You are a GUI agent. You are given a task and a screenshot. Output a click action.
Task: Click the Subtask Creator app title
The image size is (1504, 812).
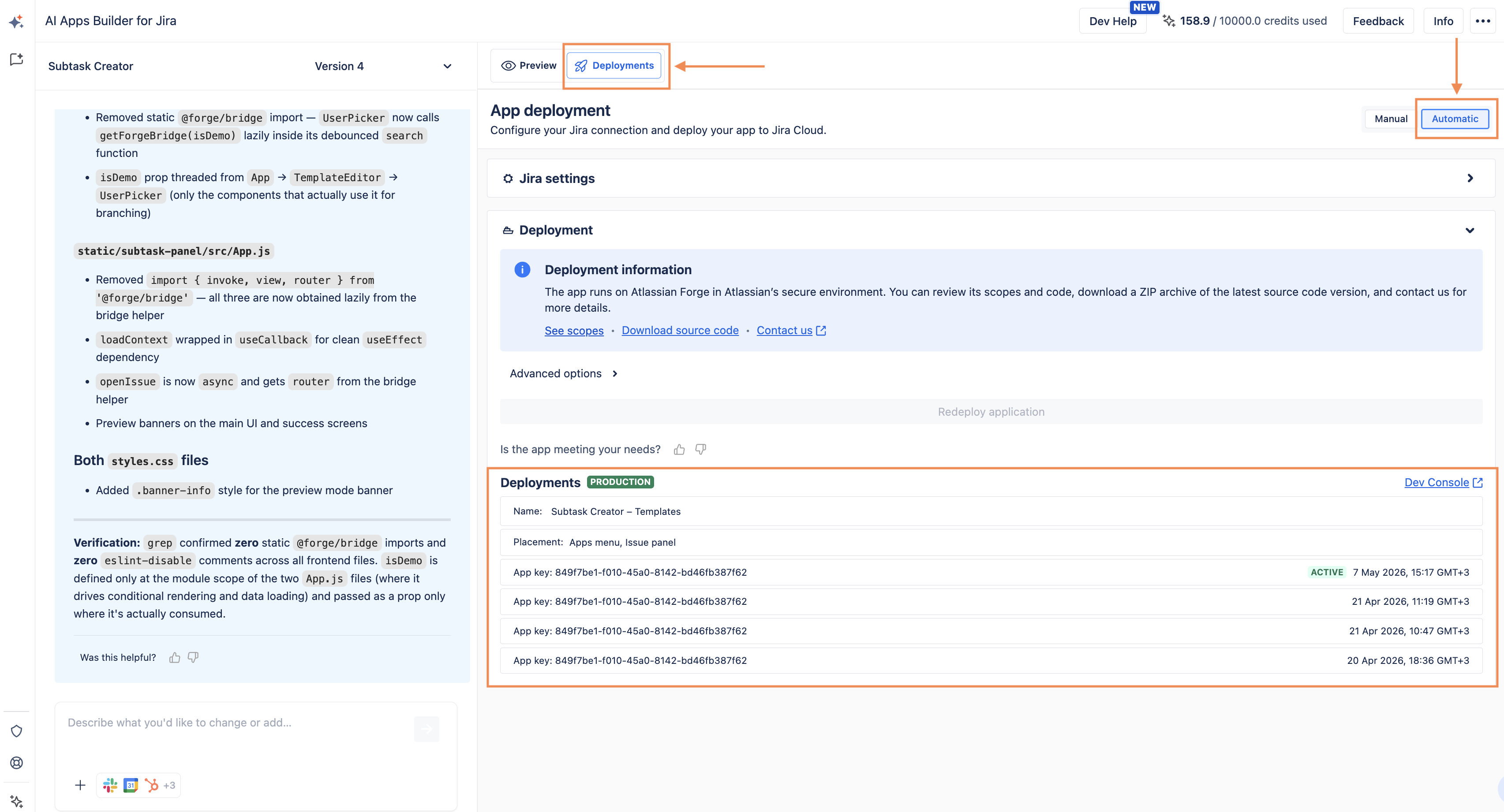pyautogui.click(x=90, y=66)
